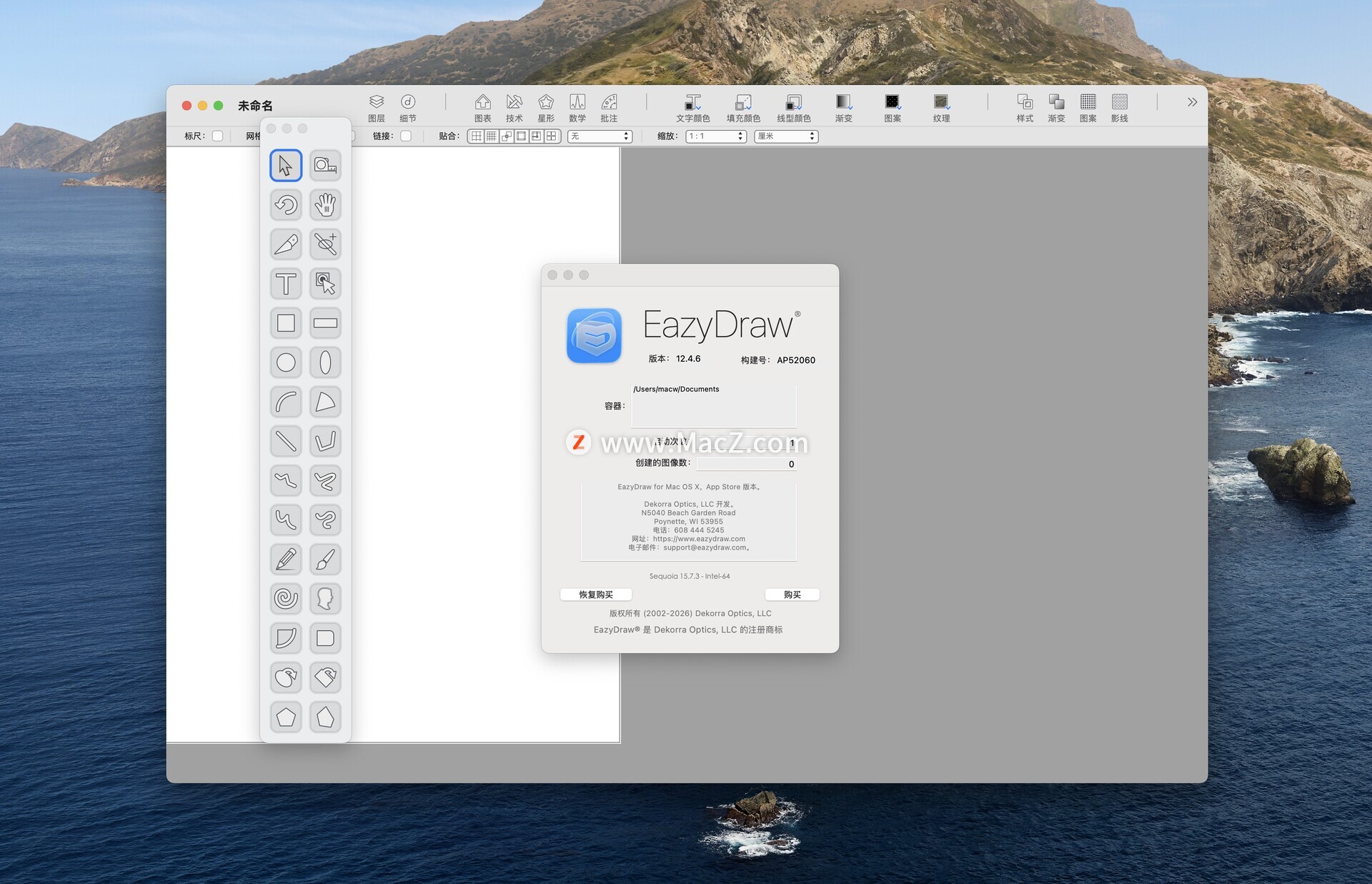This screenshot has width=1372, height=884.
Task: Expand the toolbar overflow chevron
Action: click(x=1192, y=102)
